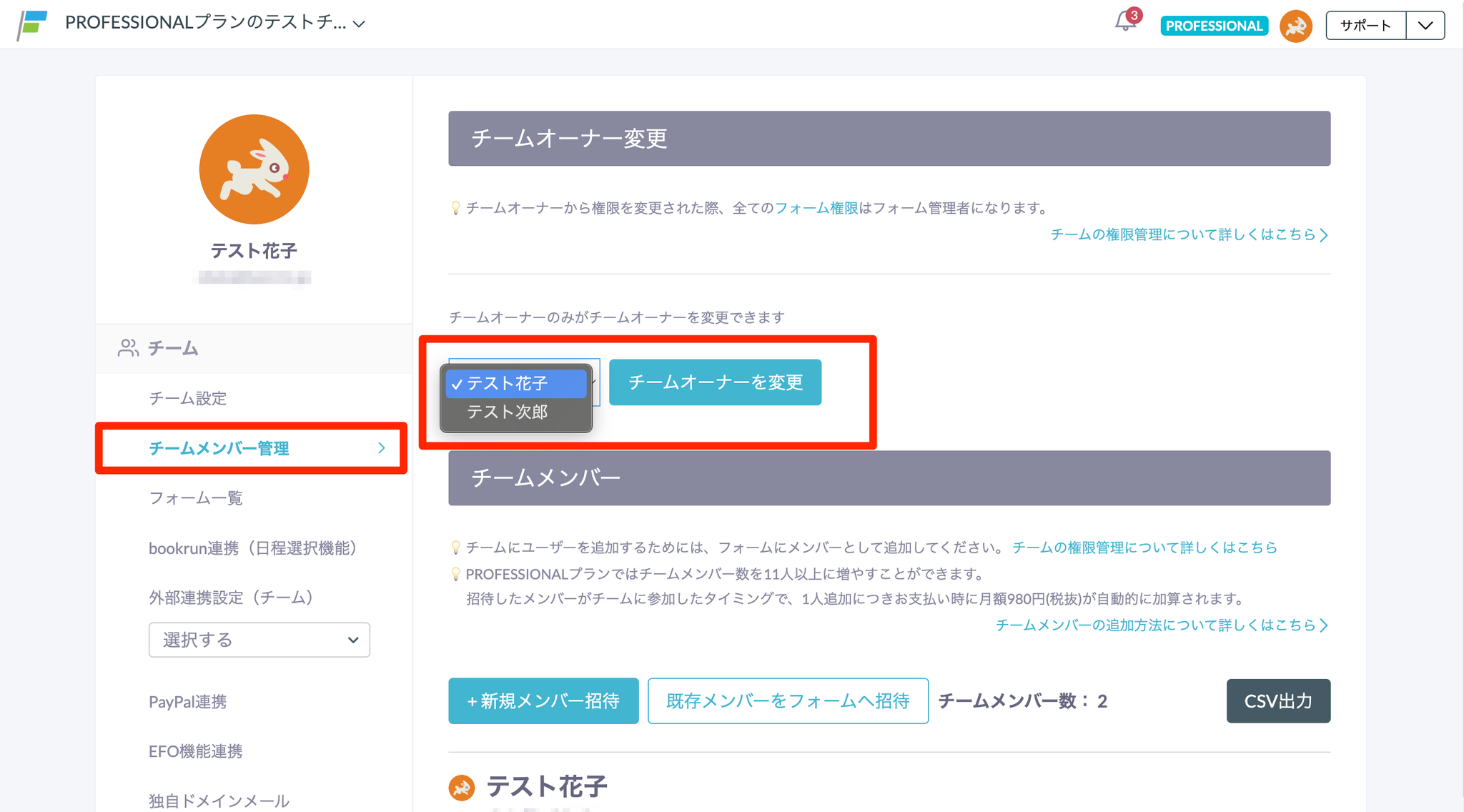Click the small avatar beside テスト花子 member

(x=462, y=787)
